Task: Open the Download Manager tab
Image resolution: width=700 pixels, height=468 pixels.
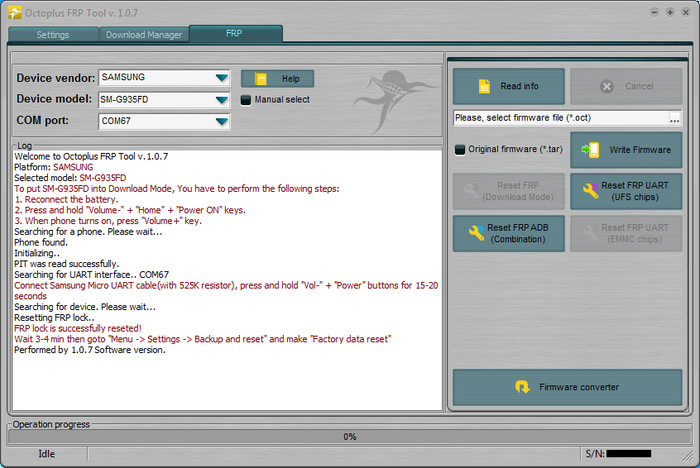Action: click(144, 35)
